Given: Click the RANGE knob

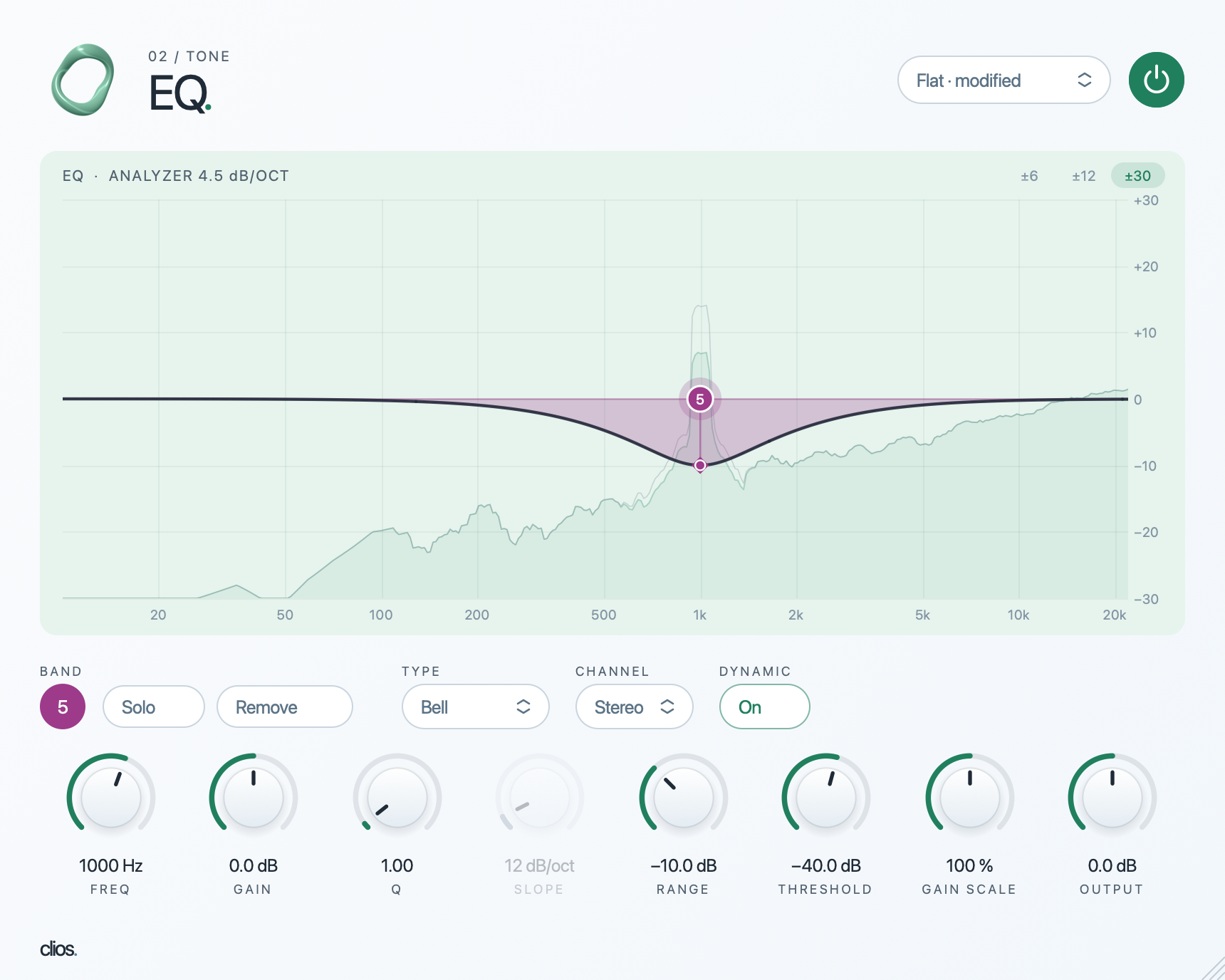Looking at the screenshot, I should 684,798.
